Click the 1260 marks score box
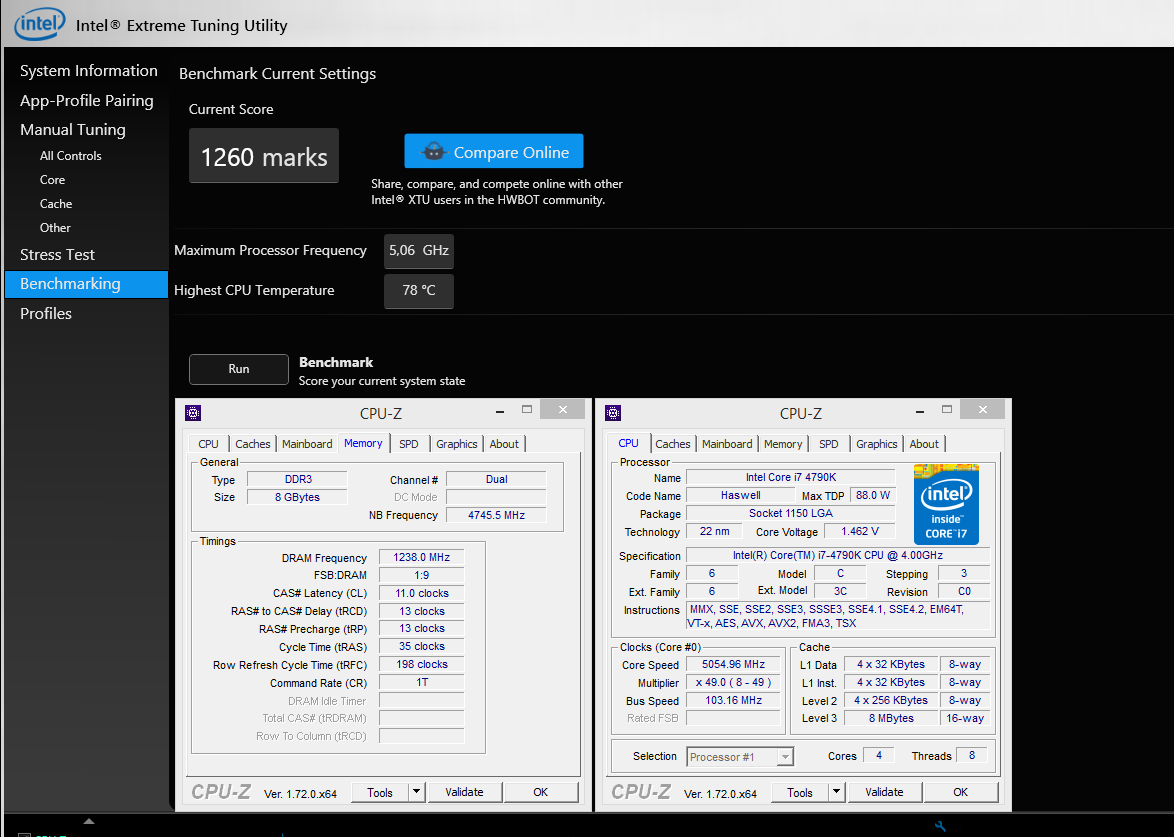The image size is (1174, 837). pos(264,156)
